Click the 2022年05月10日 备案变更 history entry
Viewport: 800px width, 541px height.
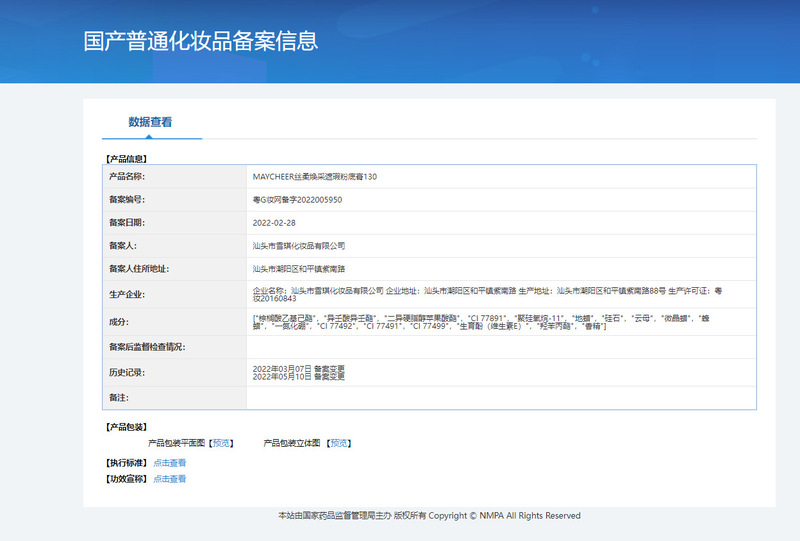(x=298, y=376)
